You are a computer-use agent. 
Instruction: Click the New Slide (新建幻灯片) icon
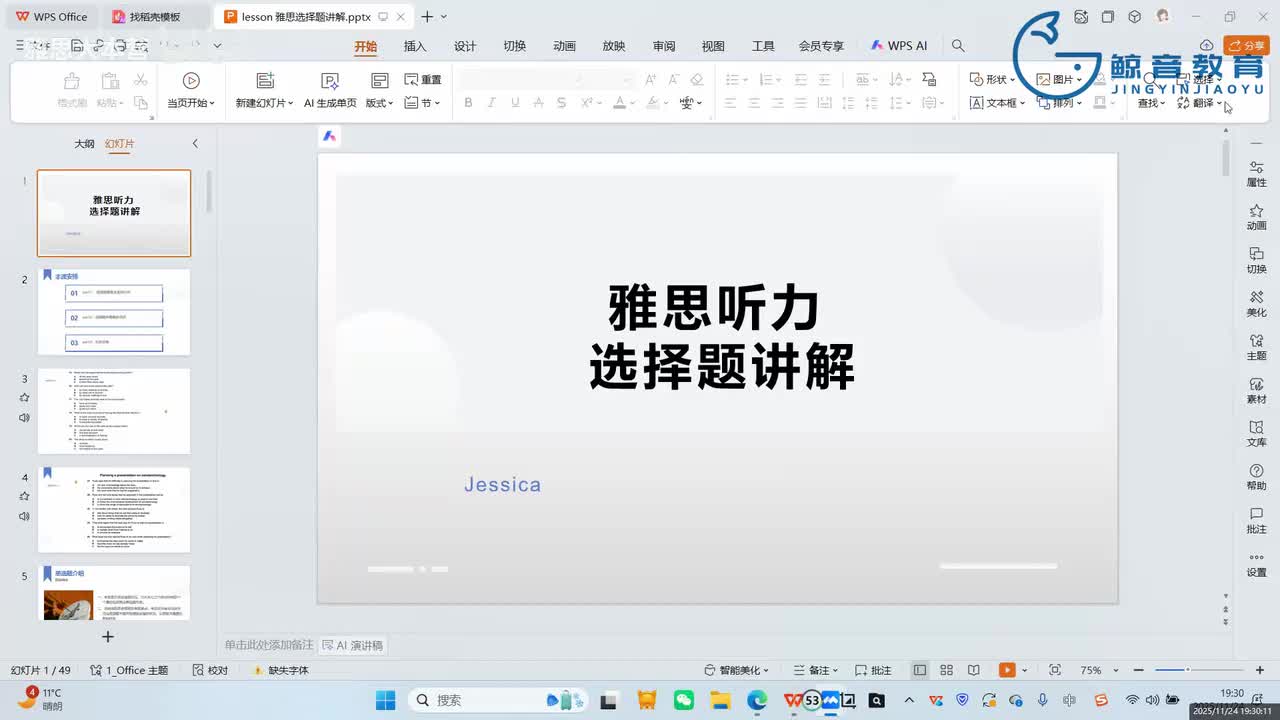(265, 81)
